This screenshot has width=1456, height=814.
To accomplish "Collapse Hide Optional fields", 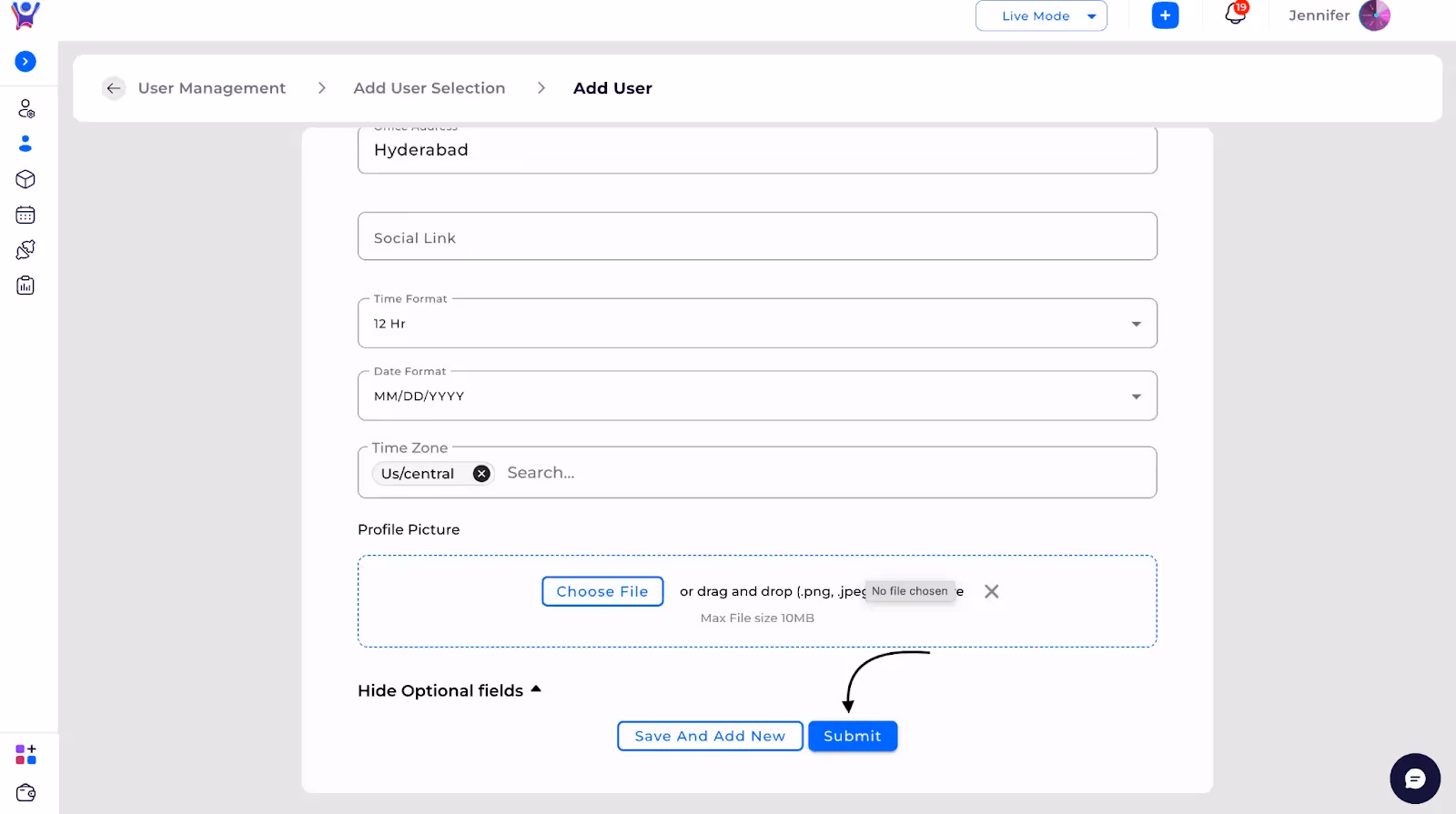I will 450,690.
